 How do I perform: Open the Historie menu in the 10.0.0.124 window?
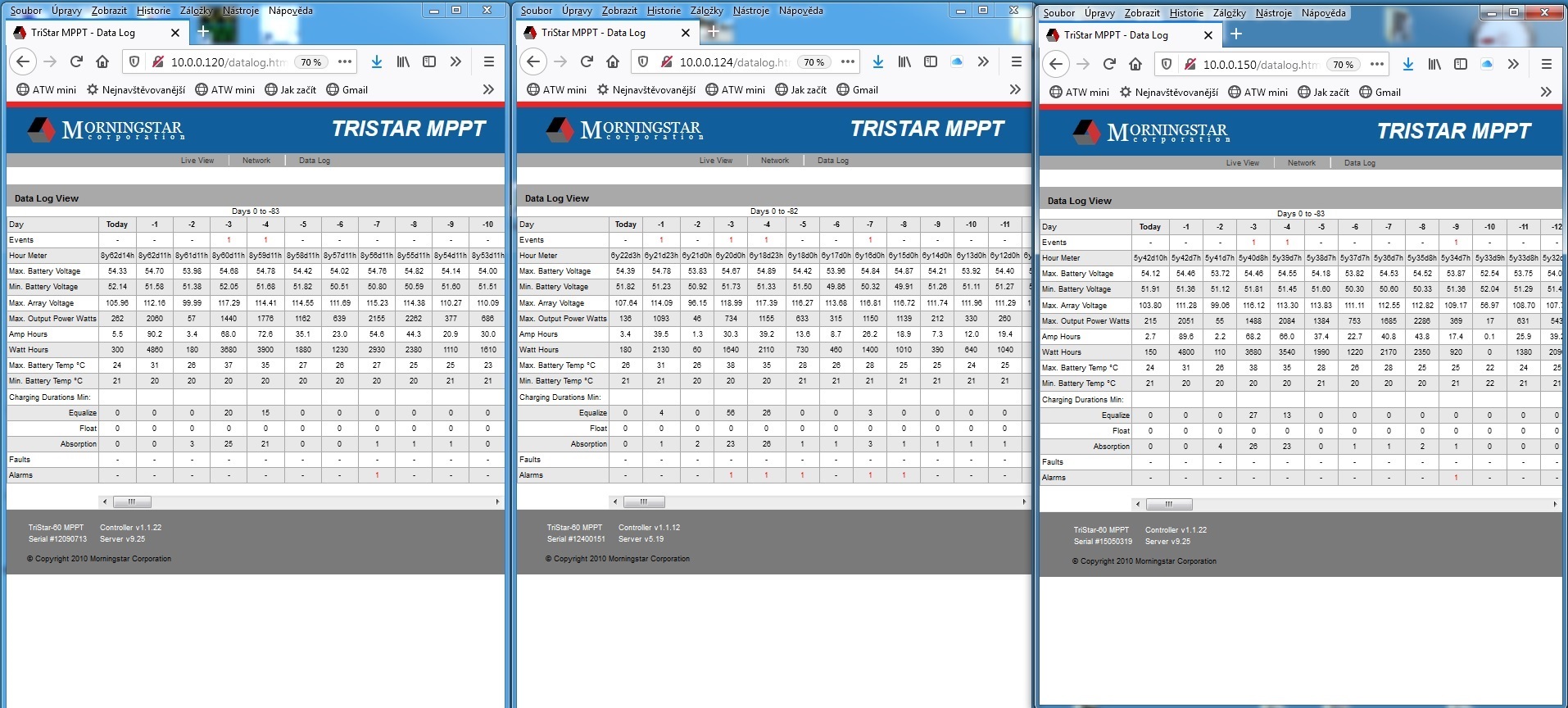pyautogui.click(x=664, y=11)
